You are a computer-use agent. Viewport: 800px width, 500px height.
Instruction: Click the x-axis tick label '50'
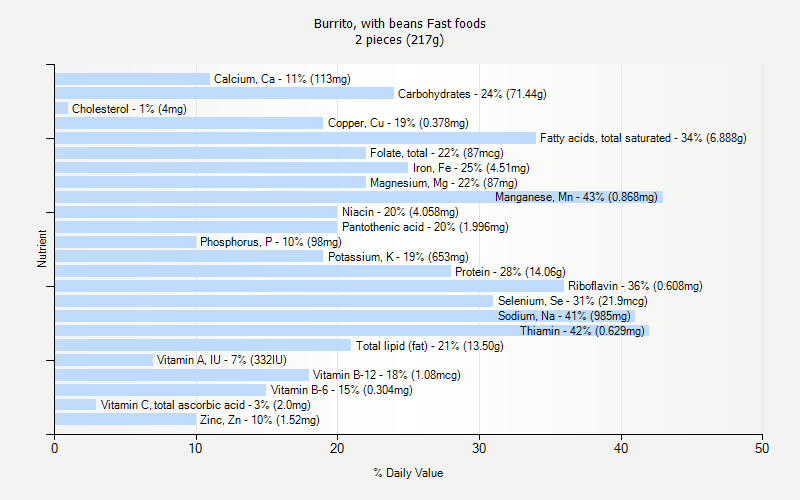(762, 448)
